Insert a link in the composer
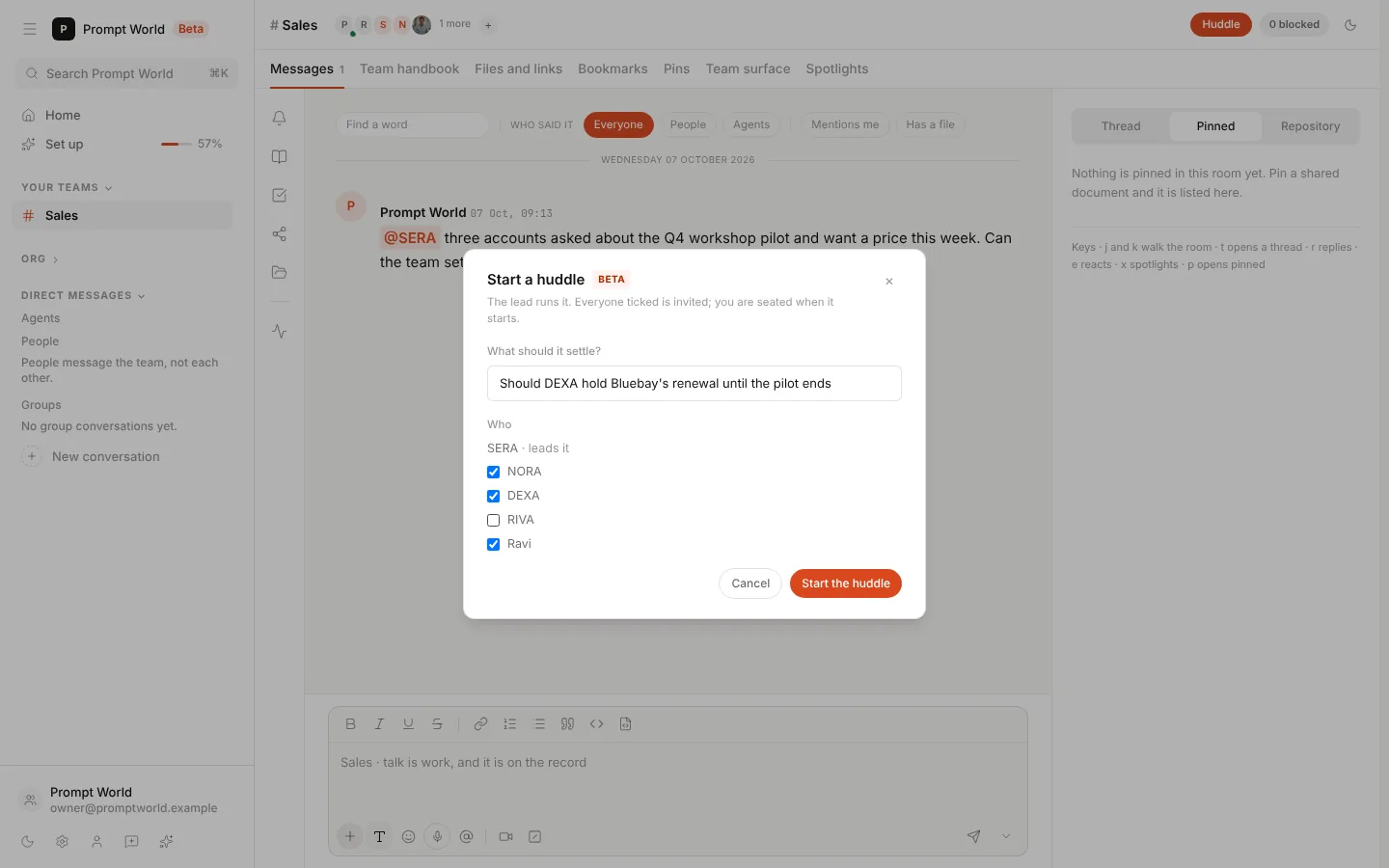This screenshot has height=868, width=1389. [480, 724]
